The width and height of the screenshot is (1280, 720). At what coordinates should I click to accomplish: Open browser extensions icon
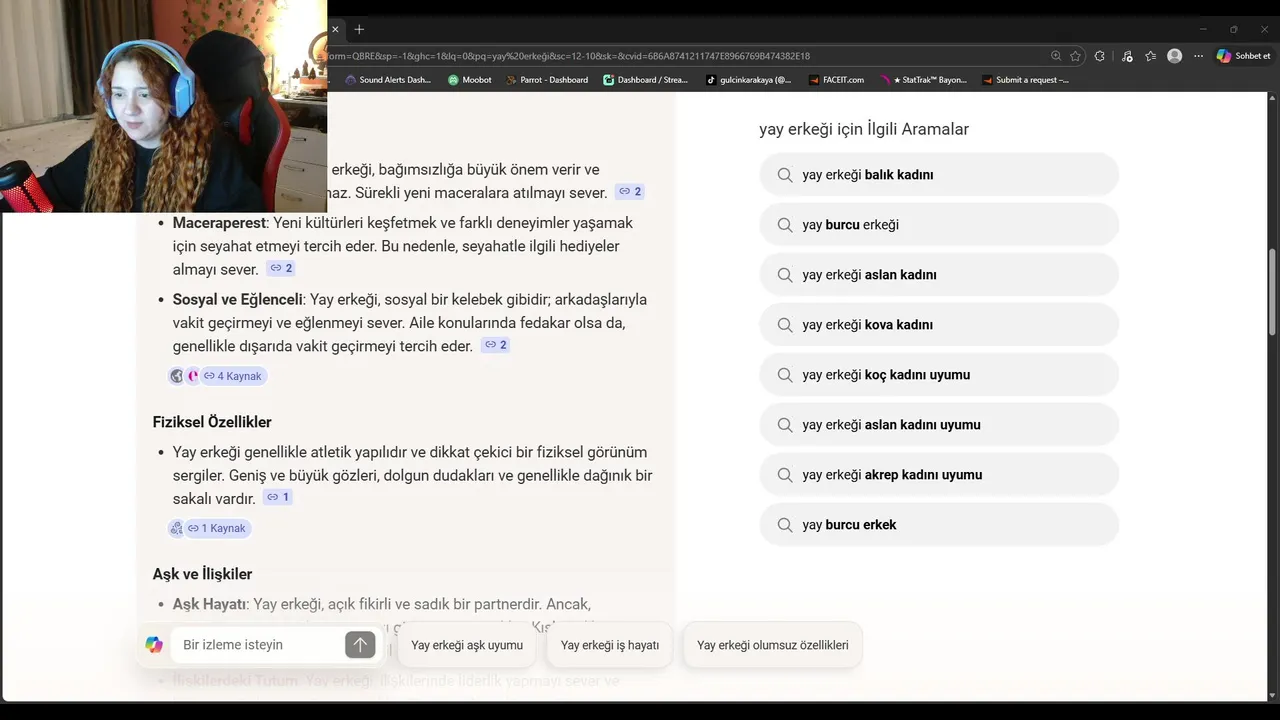click(1100, 56)
